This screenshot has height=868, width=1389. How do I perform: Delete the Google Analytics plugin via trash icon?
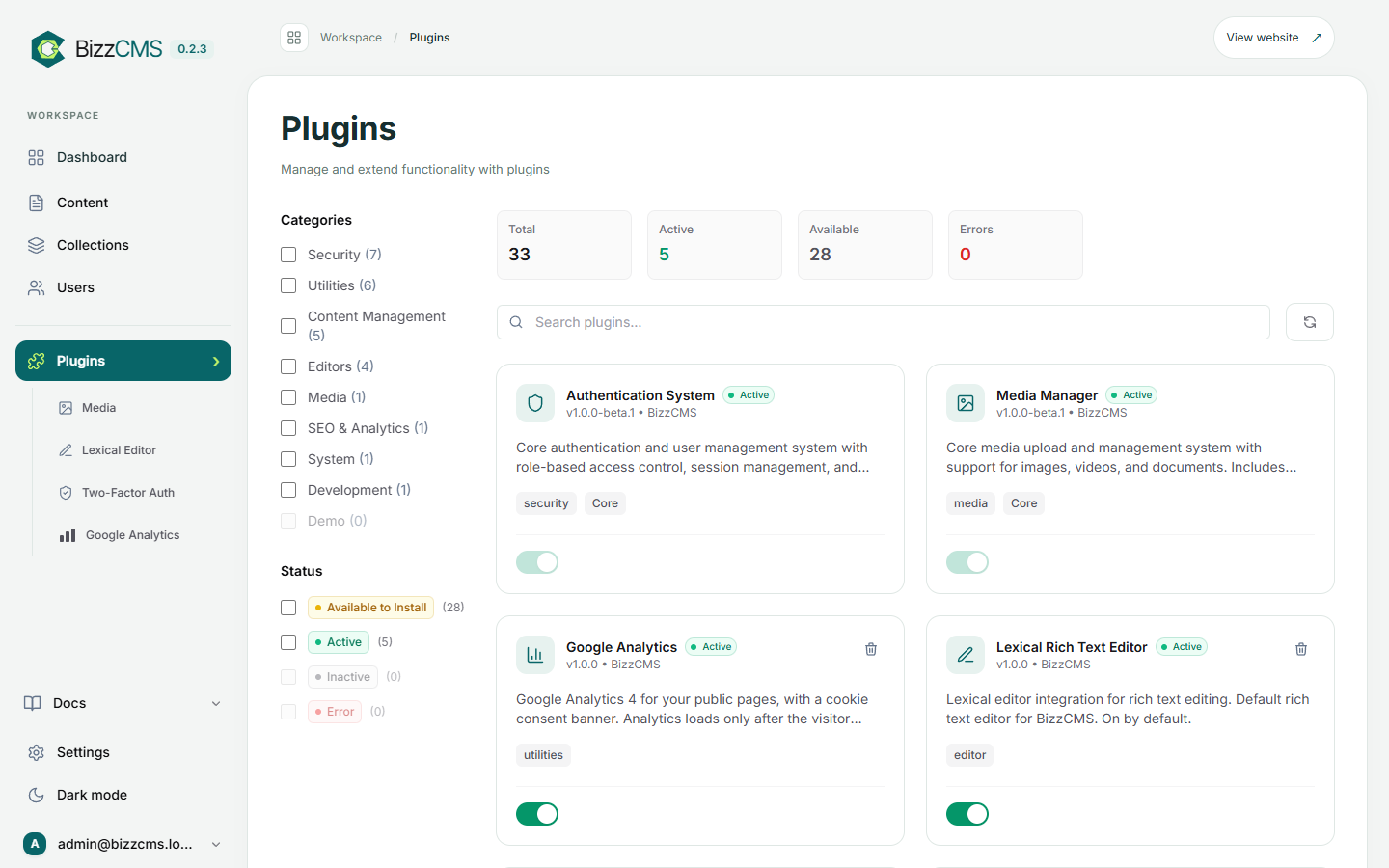(x=871, y=649)
